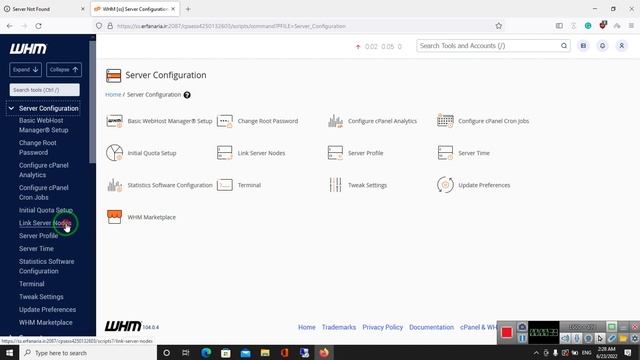Pause the screen recording
Viewport: 640px width, 360px height.
point(522,338)
